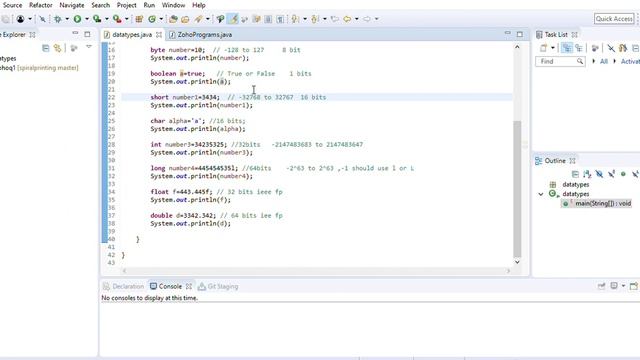
Task: Select datatypes package declaration in Outline
Action: [576, 184]
